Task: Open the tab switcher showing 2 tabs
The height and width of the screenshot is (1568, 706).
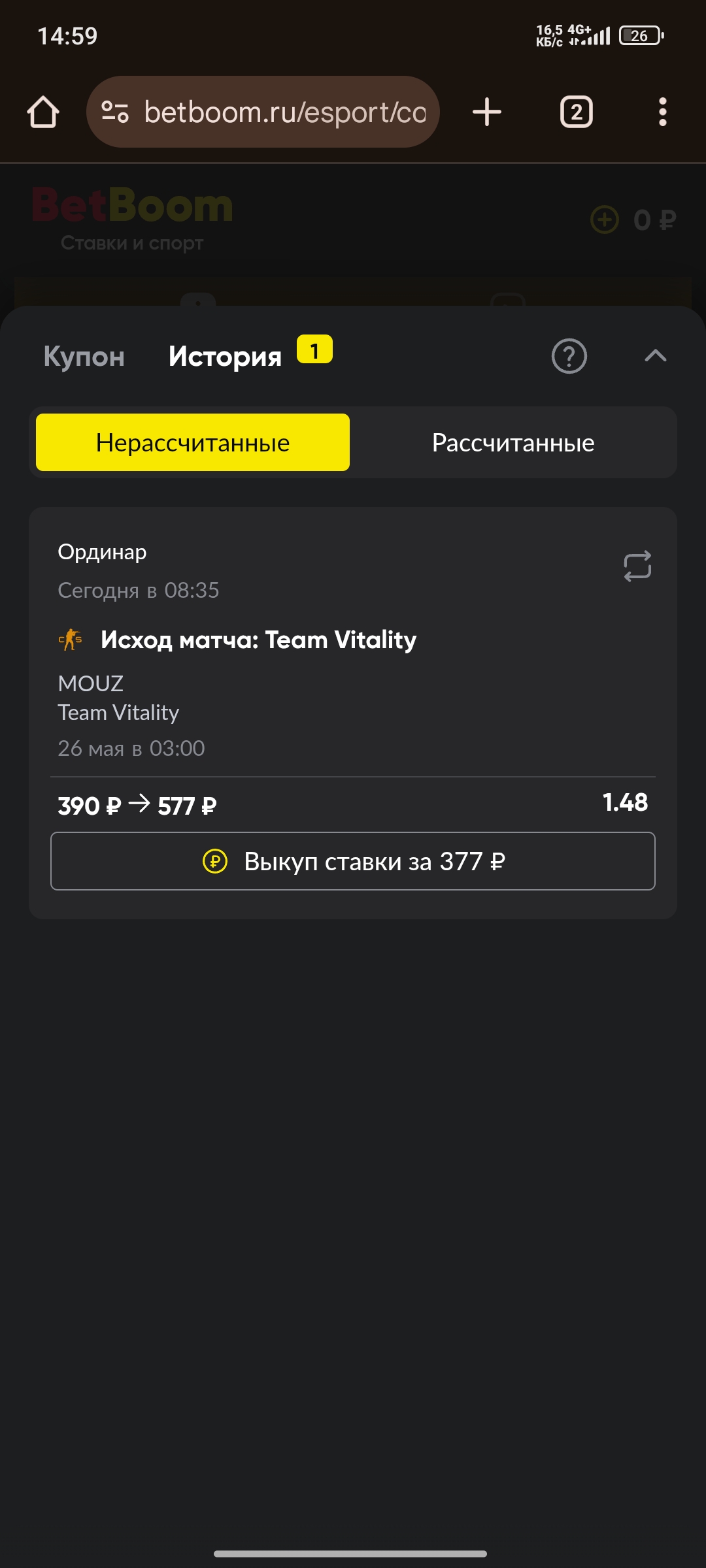Action: (x=577, y=112)
